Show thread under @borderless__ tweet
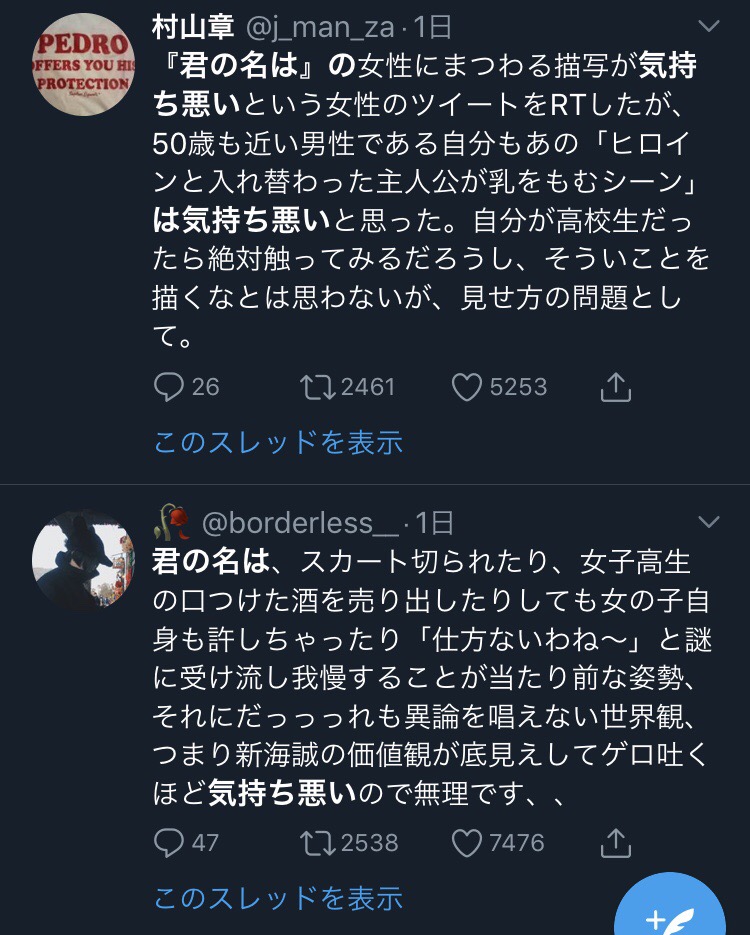This screenshot has height=935, width=750. [x=278, y=897]
